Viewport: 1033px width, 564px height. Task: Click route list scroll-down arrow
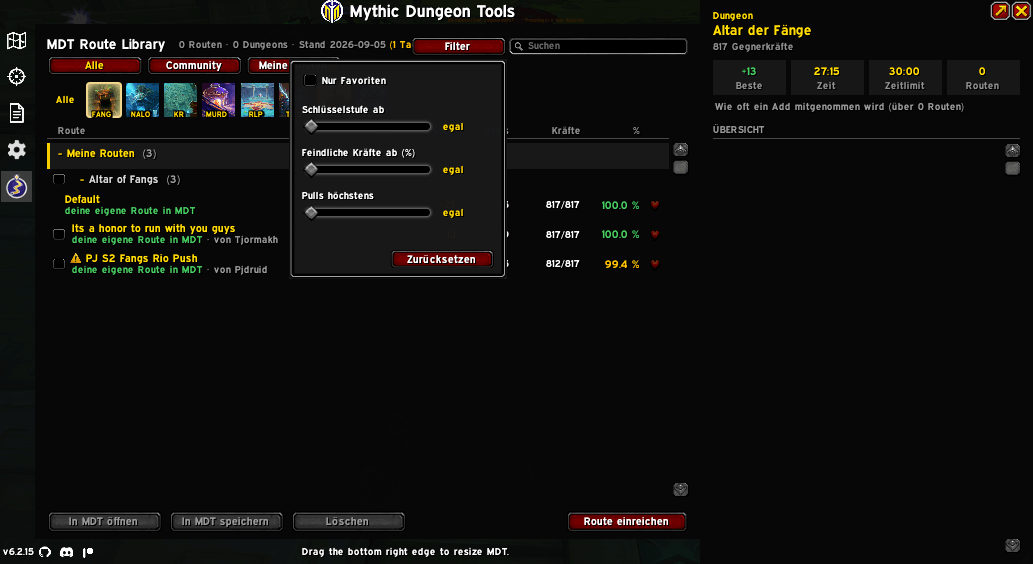(681, 490)
